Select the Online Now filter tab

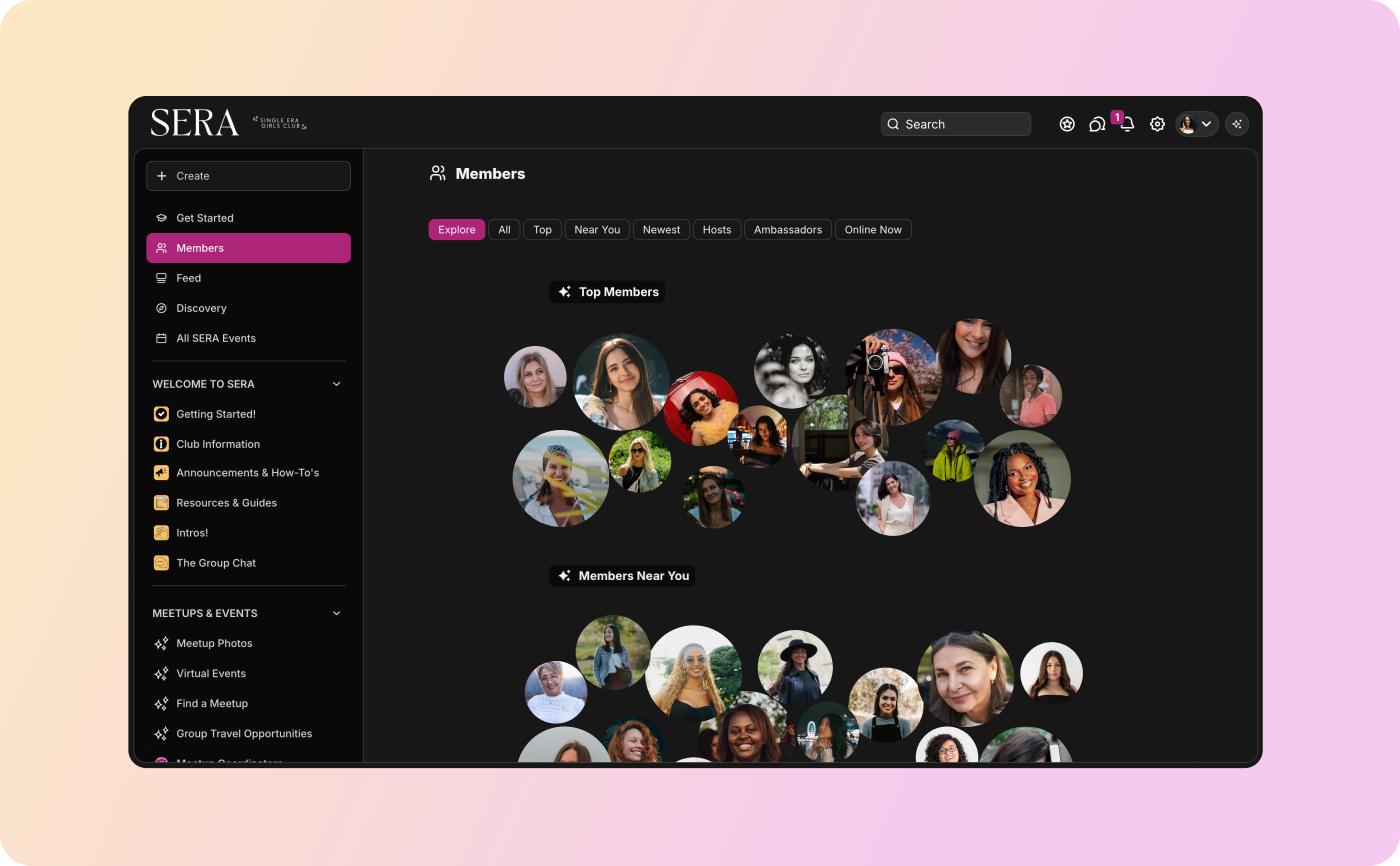pyautogui.click(x=873, y=230)
